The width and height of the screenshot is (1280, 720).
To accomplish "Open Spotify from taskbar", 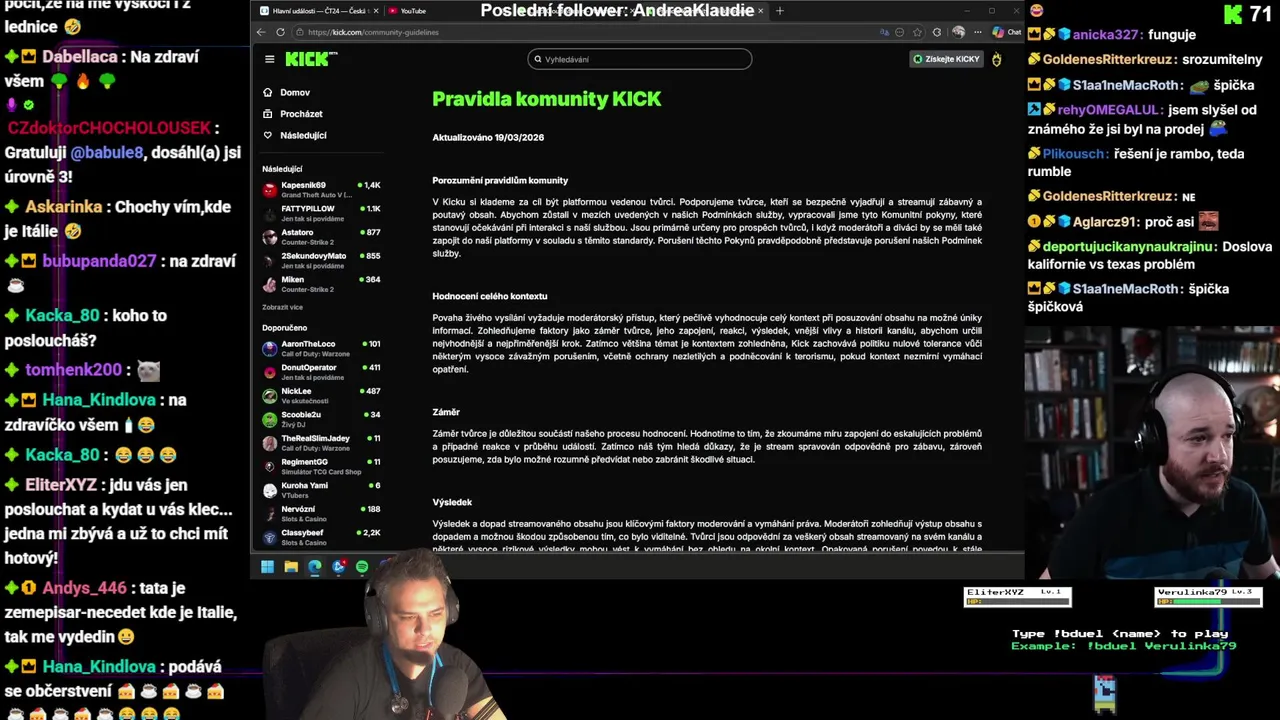I will [362, 567].
